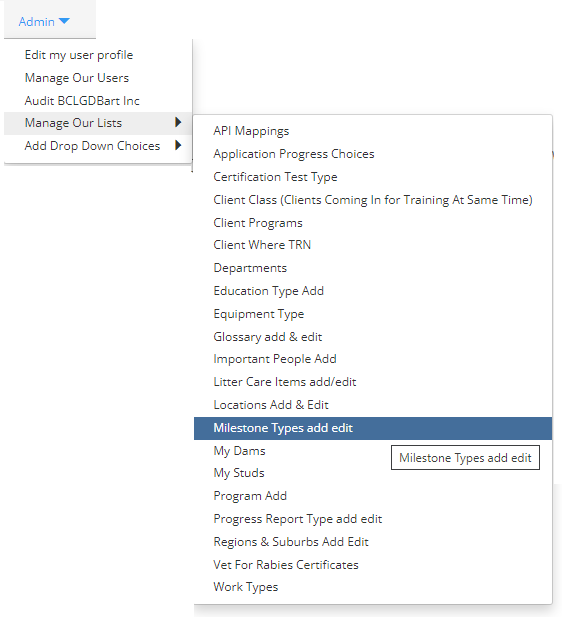The height and width of the screenshot is (617, 562).
Task: Expand Manage Our Lists submenu arrow
Action: click(x=178, y=122)
